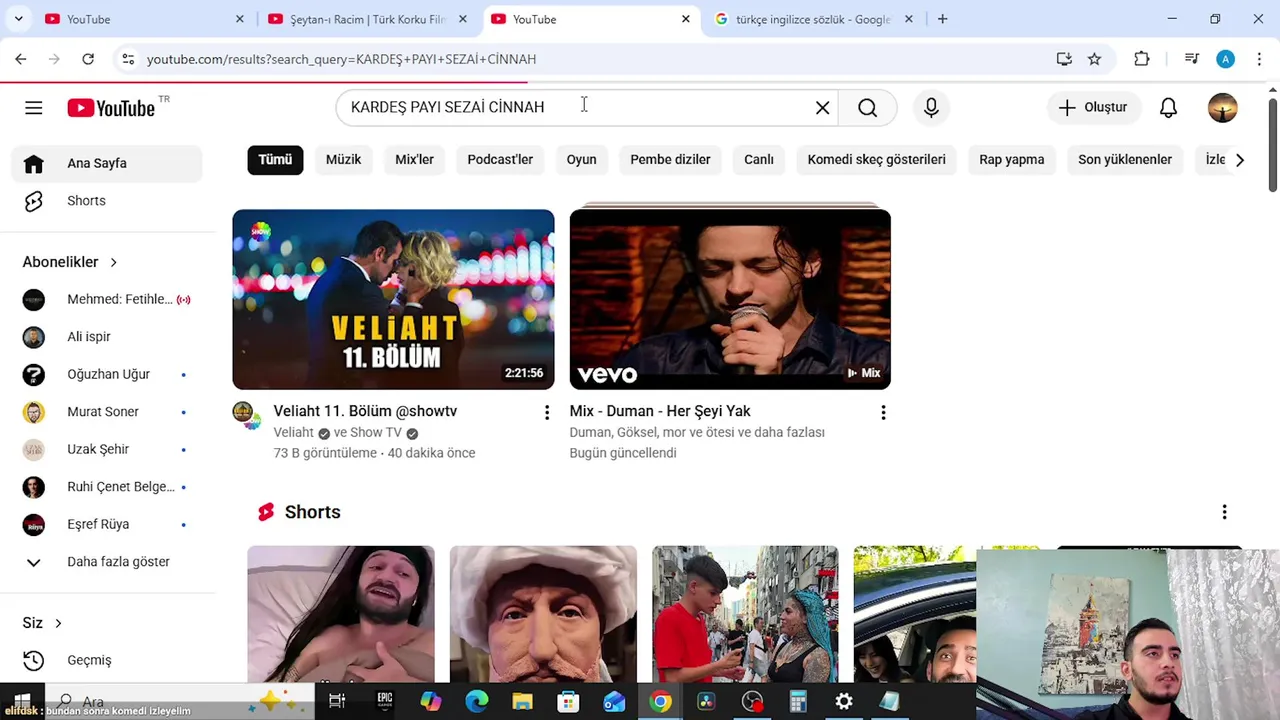Image resolution: width=1280 pixels, height=720 pixels.
Task: Select Komedi skeç gösterileri chip
Action: (x=876, y=159)
